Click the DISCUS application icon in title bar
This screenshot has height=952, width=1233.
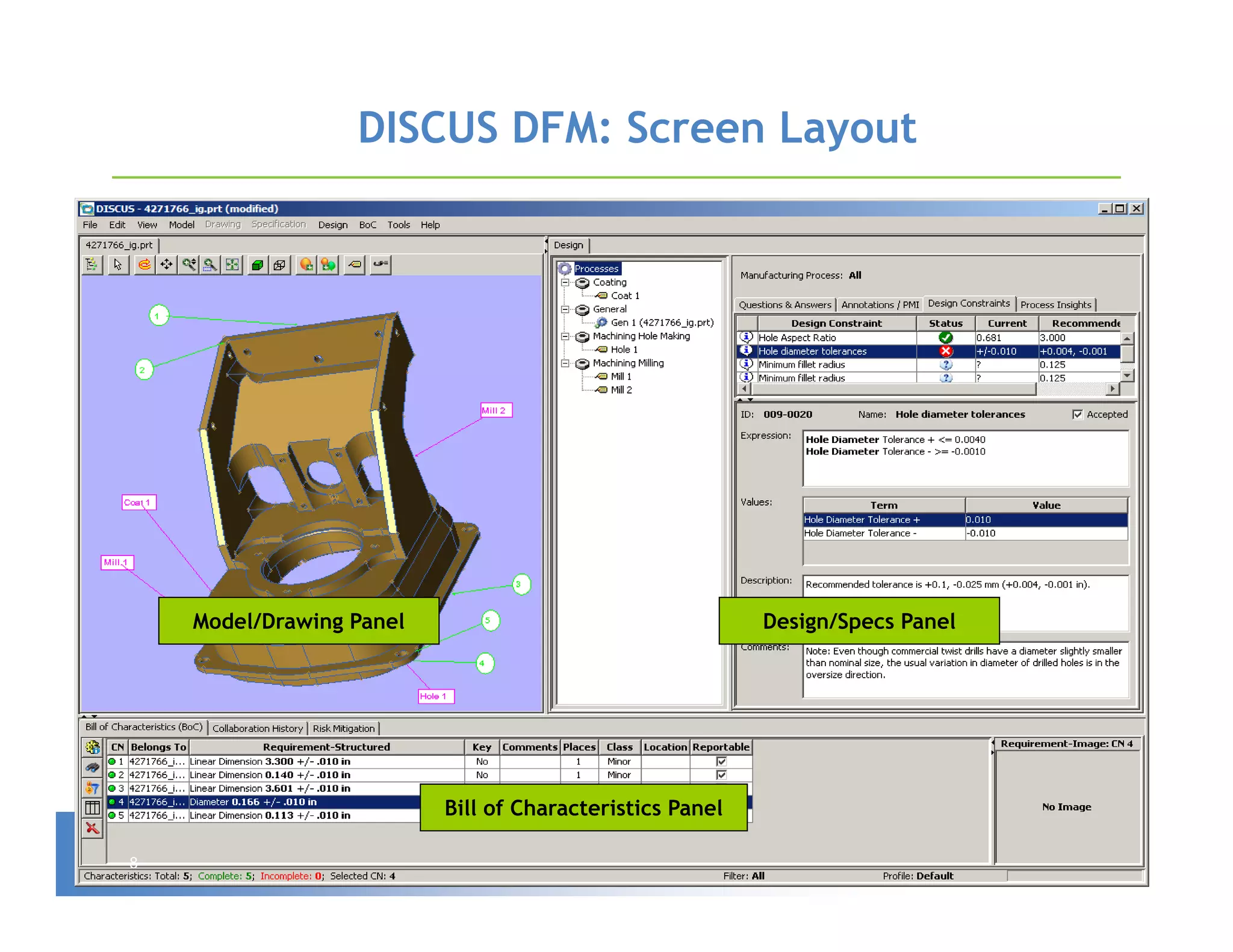point(87,209)
